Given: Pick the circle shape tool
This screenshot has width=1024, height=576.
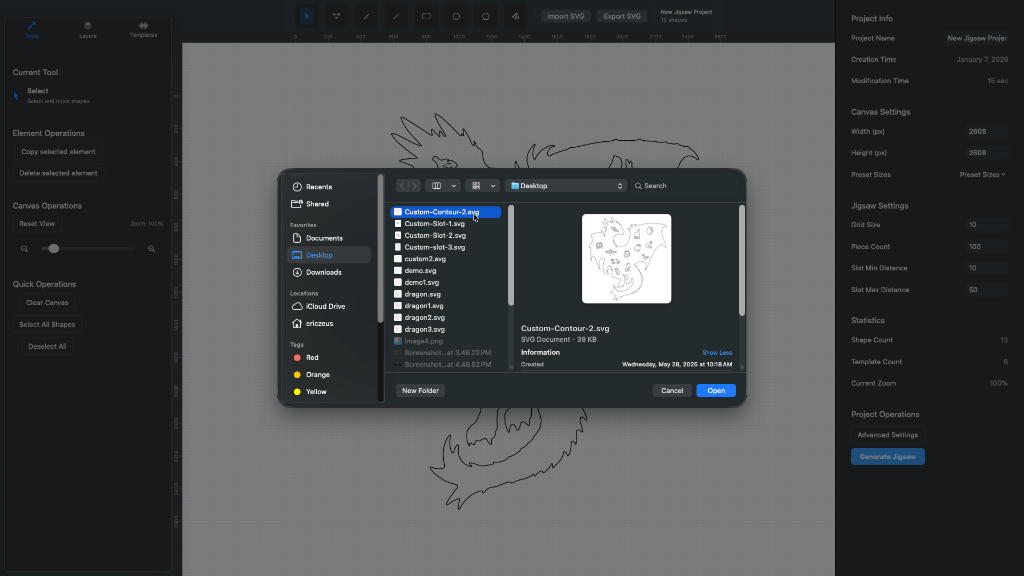Looking at the screenshot, I should pos(456,16).
